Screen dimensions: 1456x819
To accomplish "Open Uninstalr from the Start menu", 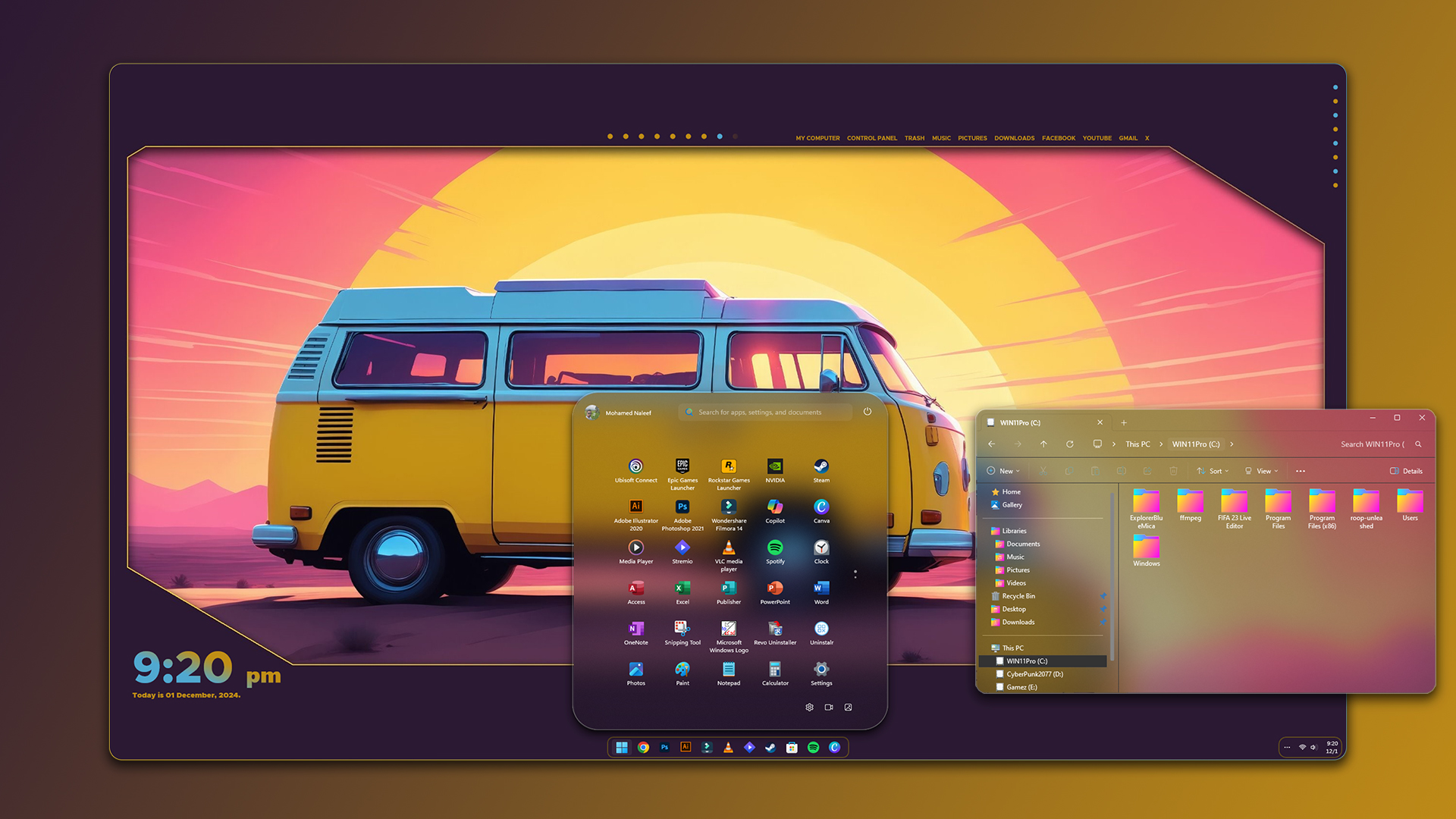I will 821,633.
